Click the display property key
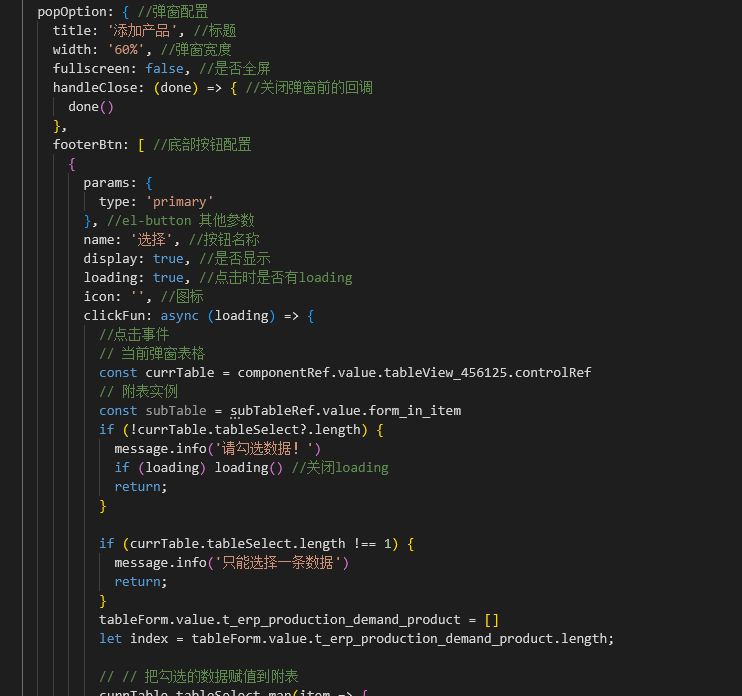Viewport: 742px width, 696px height. coord(113,259)
